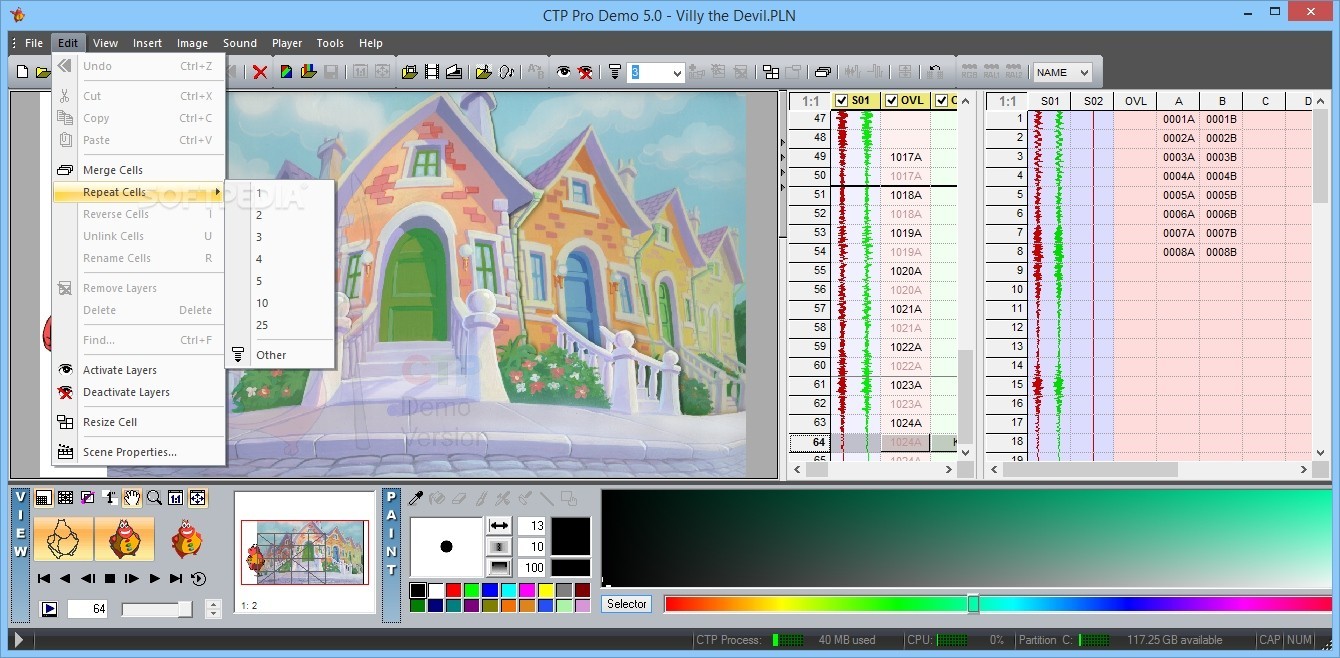Click the hue spectrum slider handle
The height and width of the screenshot is (658, 1340).
coord(973,604)
